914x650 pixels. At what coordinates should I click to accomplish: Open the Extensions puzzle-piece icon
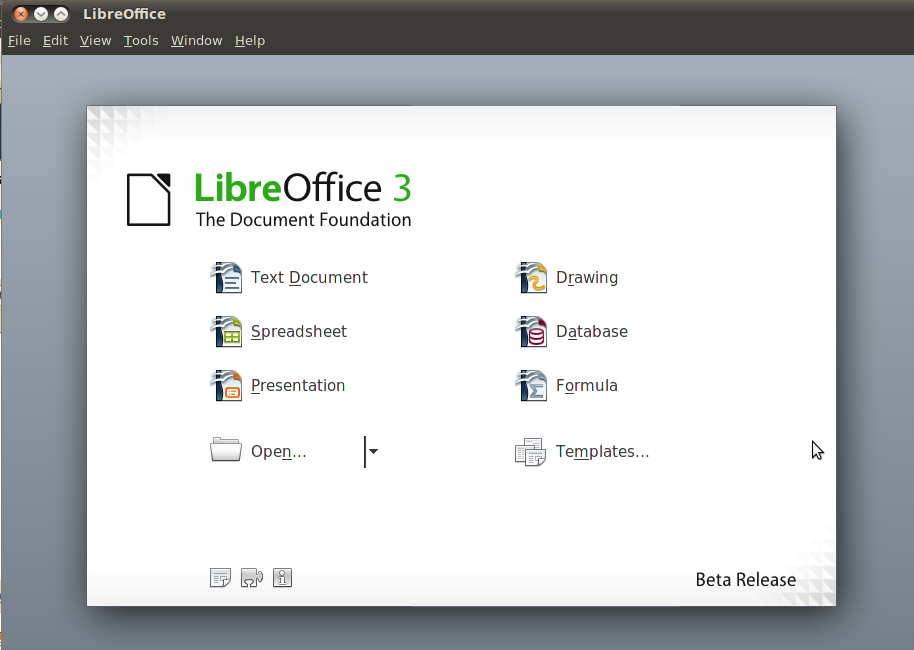[x=251, y=577]
